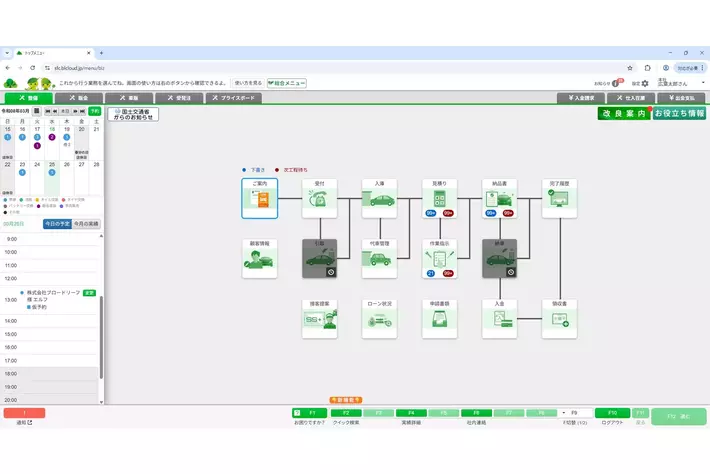Open the ローン状況 loan status icon
Viewport: 710px width, 474px height.
[380, 319]
